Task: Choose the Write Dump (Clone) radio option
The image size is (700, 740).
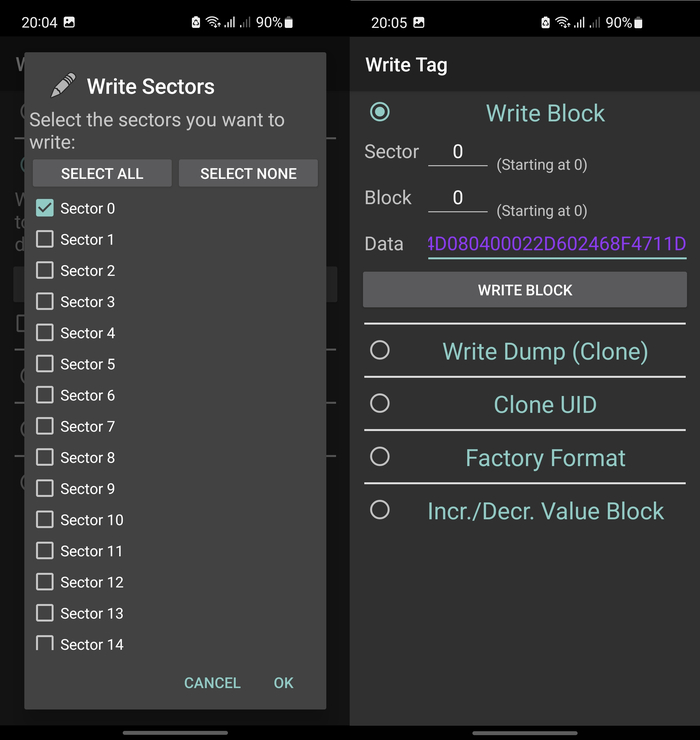Action: (x=380, y=350)
